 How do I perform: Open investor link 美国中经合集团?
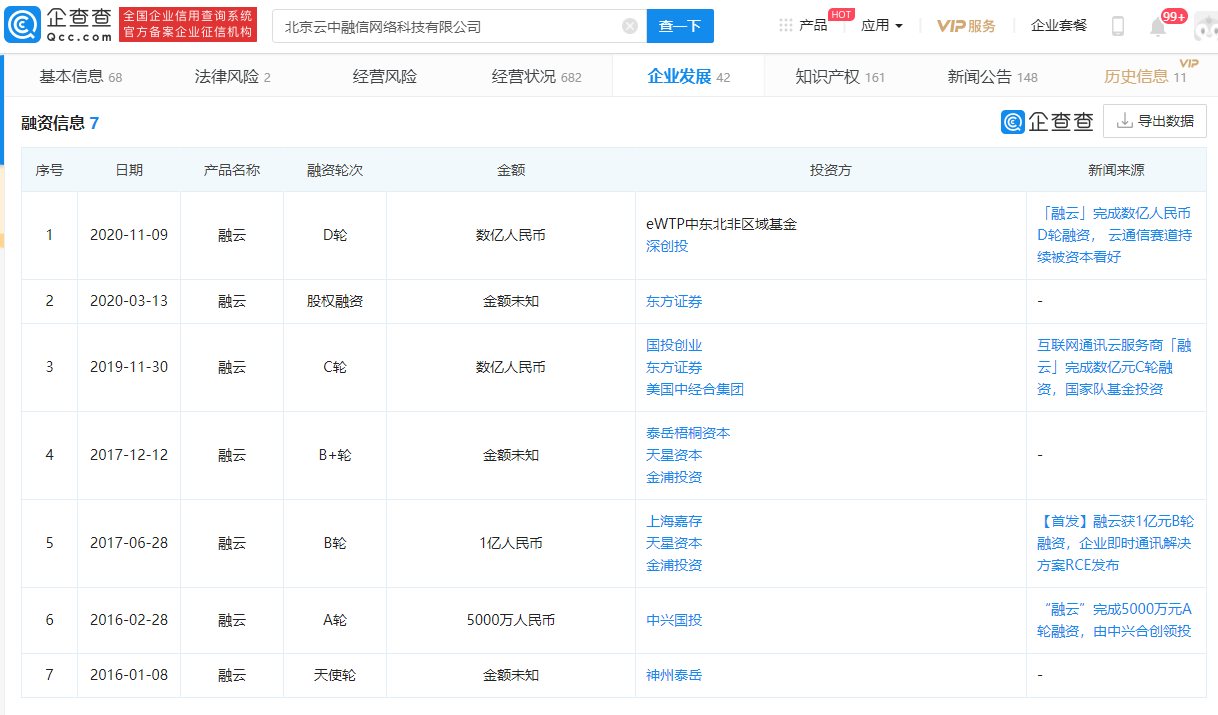click(695, 389)
